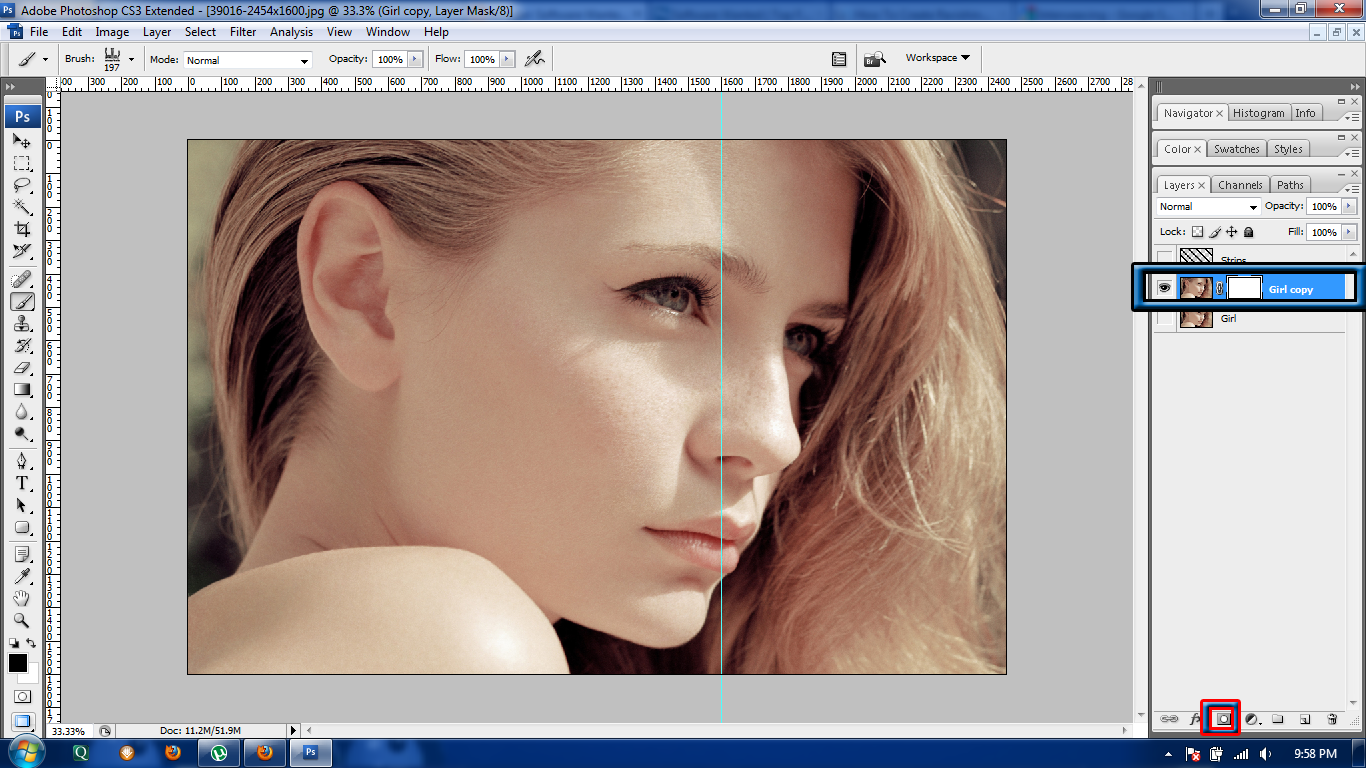The width and height of the screenshot is (1366, 768).
Task: Choose the Clone Stamp tool
Action: [x=22, y=324]
